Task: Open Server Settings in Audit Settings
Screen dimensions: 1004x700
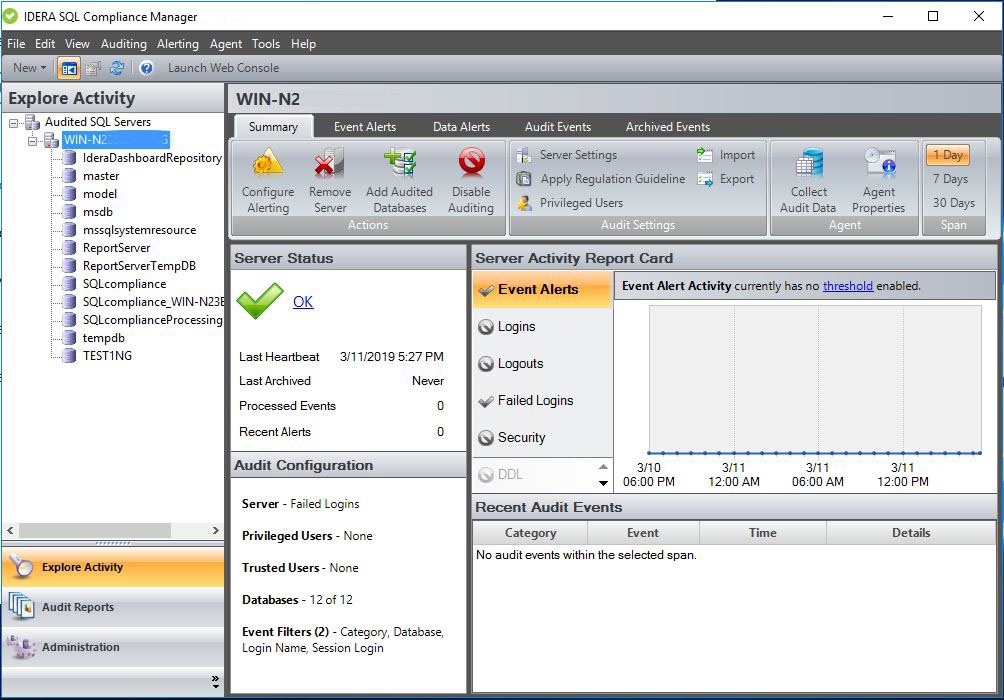Action: click(567, 155)
